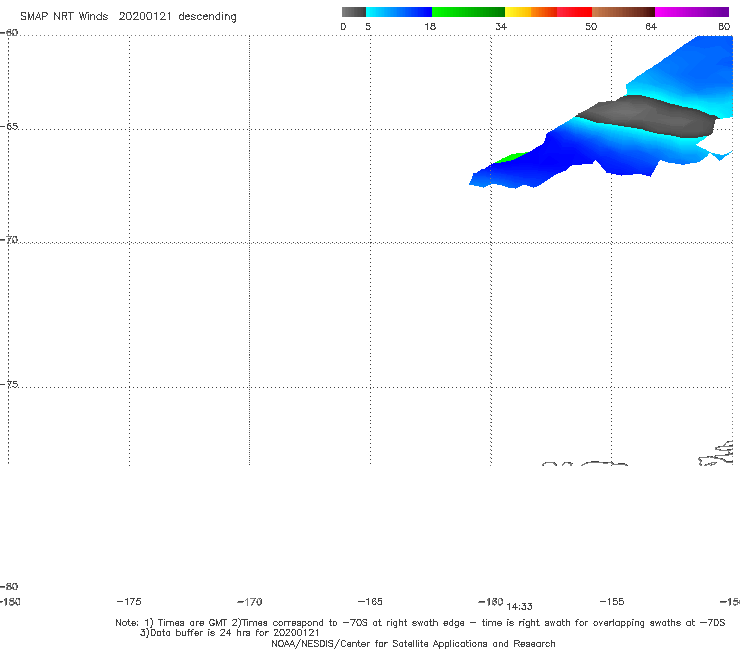
Task: Click the latitude axis label "-65"
Action: 9,127
